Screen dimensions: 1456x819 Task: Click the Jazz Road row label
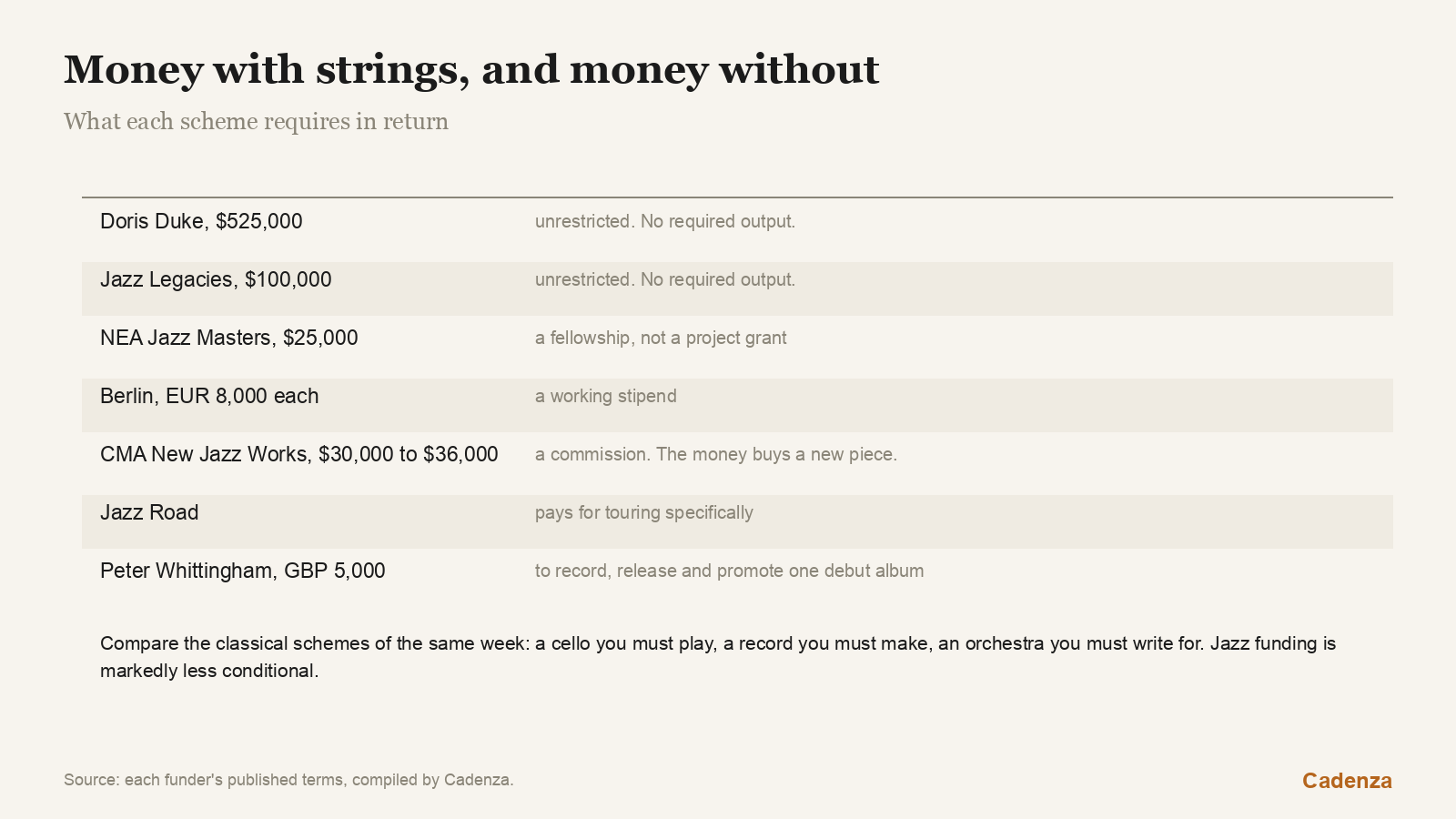coord(149,512)
